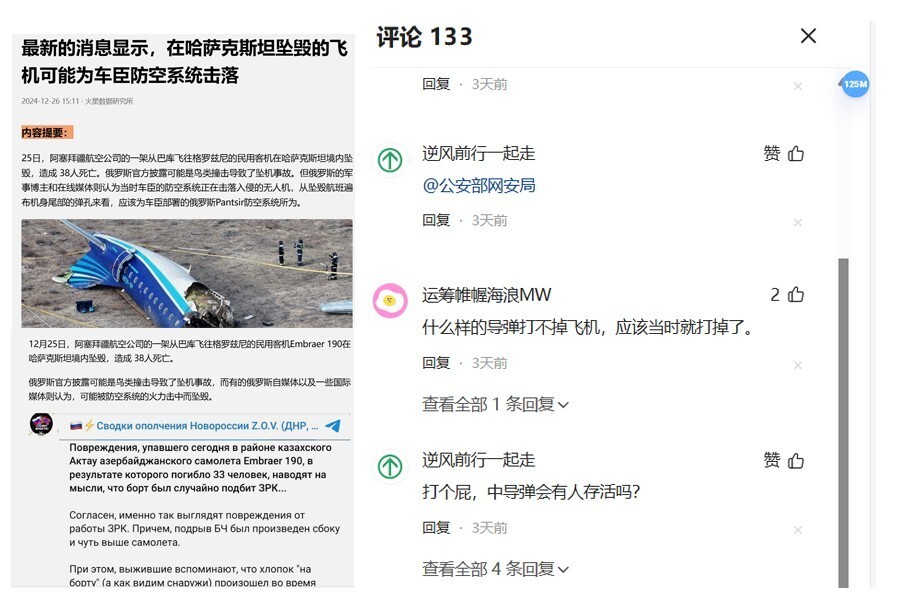Viewport: 900px width, 616px height.
Task: Reply to the 什么样的导弹 comment
Action: point(436,363)
